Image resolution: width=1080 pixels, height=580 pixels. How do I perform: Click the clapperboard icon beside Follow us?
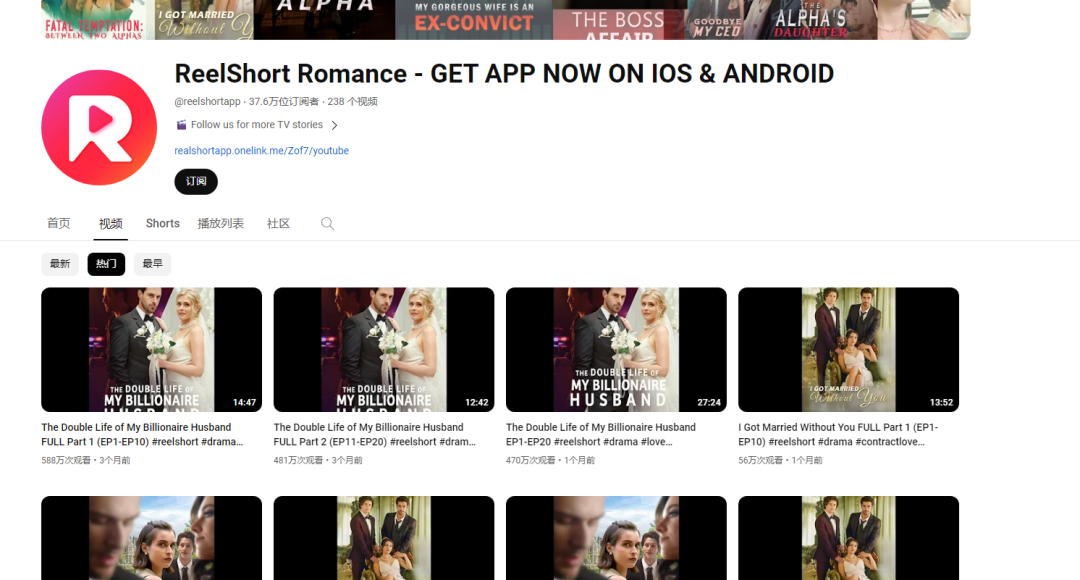point(181,125)
